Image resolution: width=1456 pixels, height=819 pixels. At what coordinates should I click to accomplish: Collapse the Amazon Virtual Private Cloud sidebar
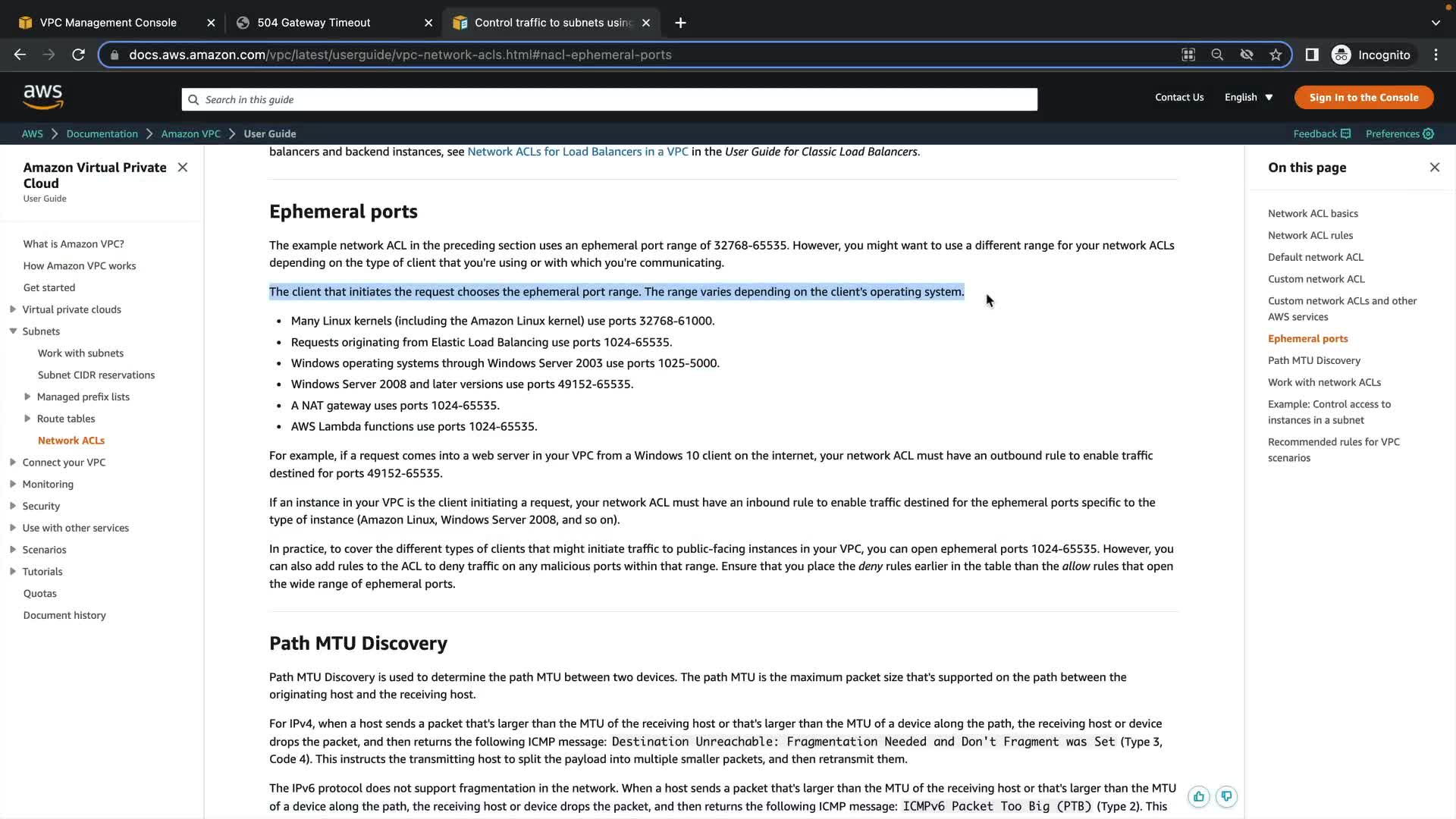pos(183,168)
